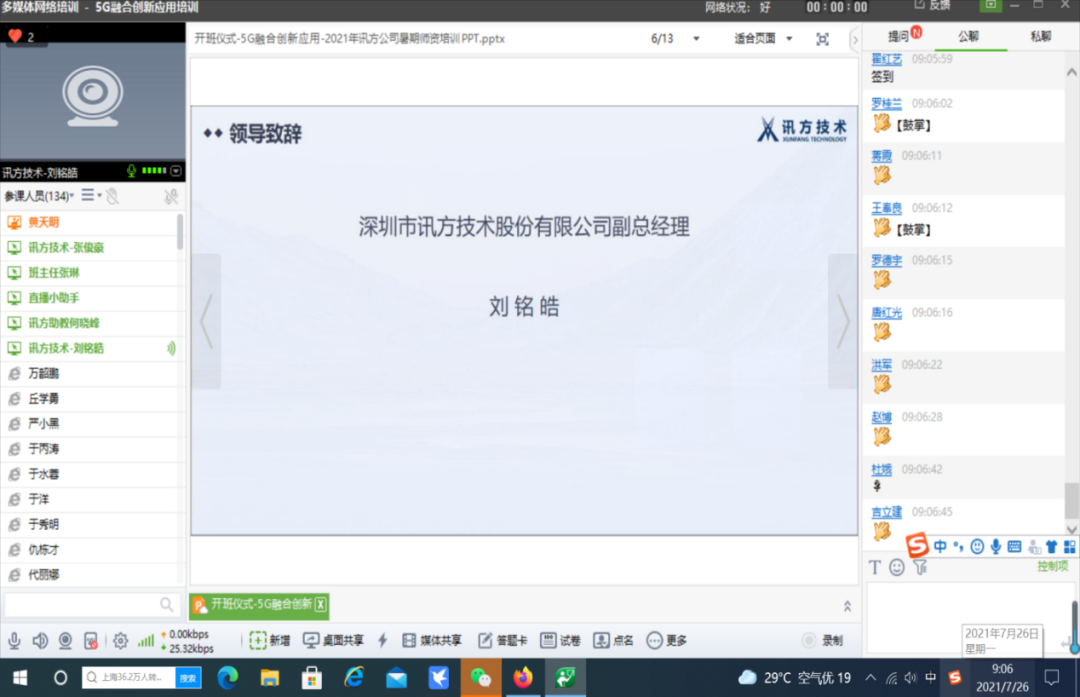Toggle the webcam icon in bottom toolbar
Viewport: 1080px width, 697px height.
coord(65,640)
